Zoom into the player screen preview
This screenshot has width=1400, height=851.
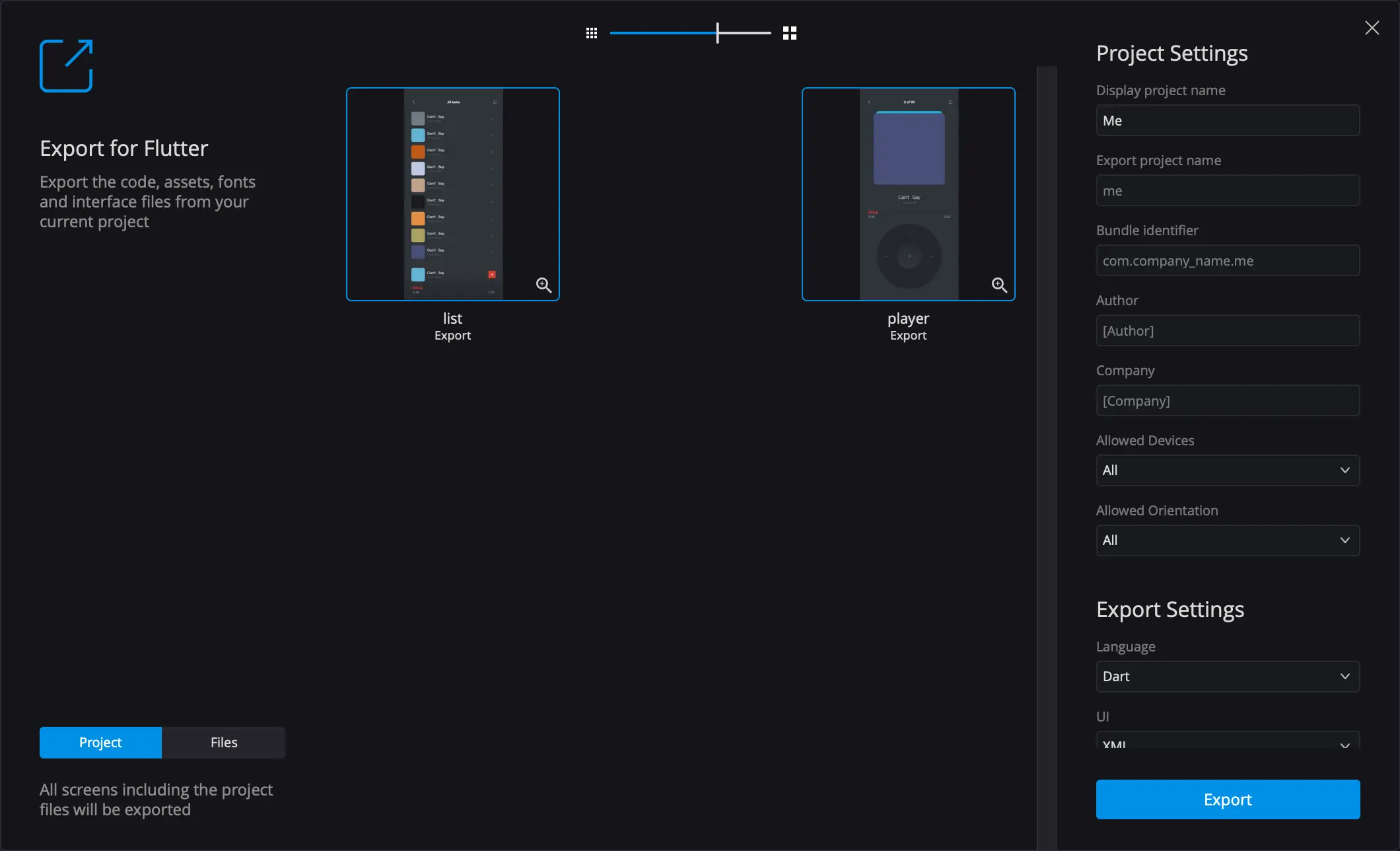999,285
